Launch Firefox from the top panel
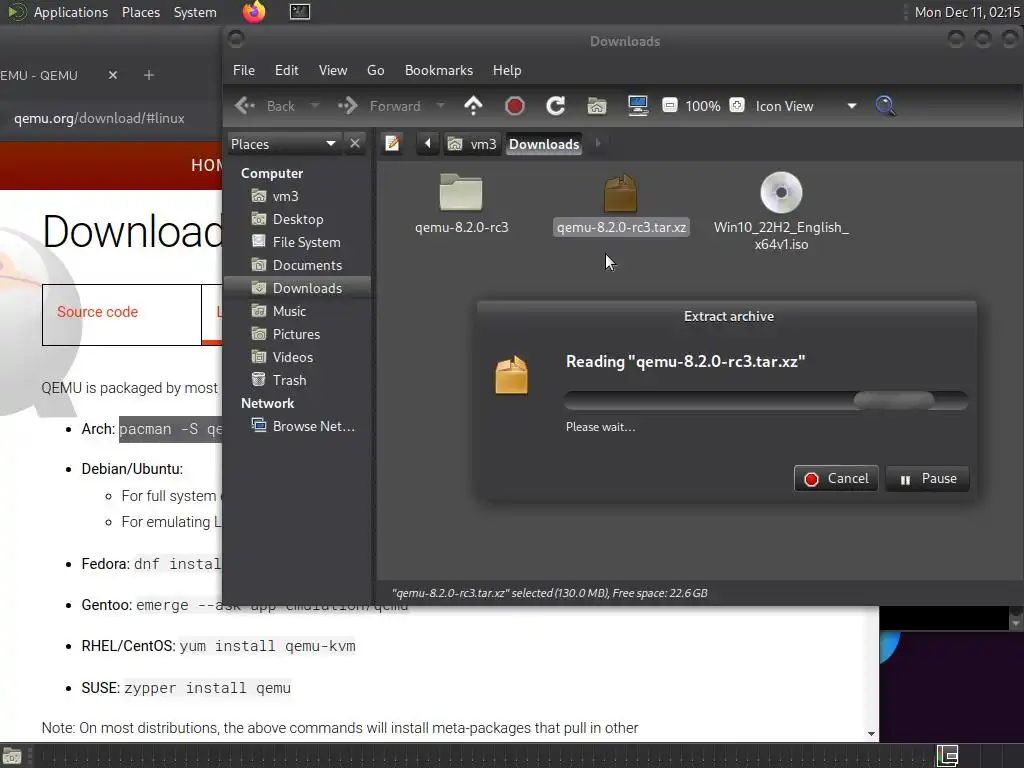Screen dimensions: 1024x768 click(x=254, y=12)
